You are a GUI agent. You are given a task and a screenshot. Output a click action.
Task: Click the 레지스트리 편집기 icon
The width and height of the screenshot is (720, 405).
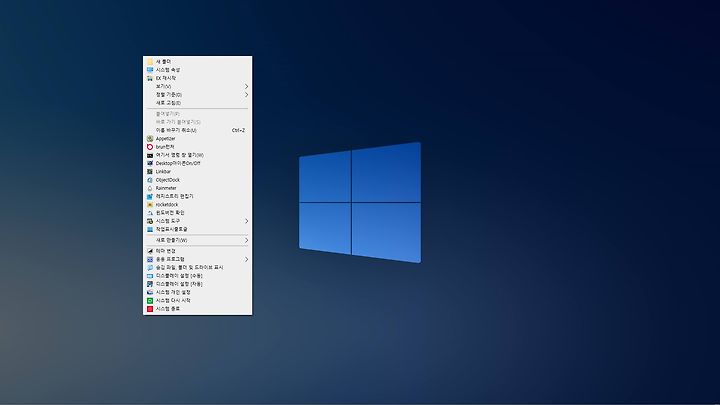[150, 197]
